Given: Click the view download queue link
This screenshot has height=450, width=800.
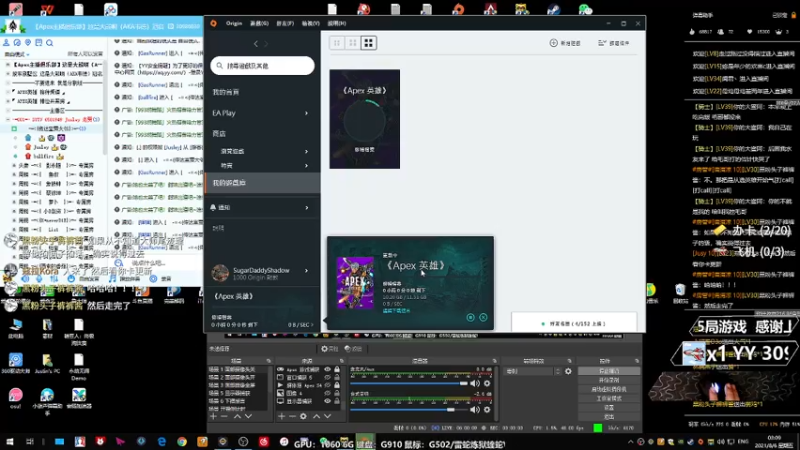Looking at the screenshot, I should (x=396, y=311).
